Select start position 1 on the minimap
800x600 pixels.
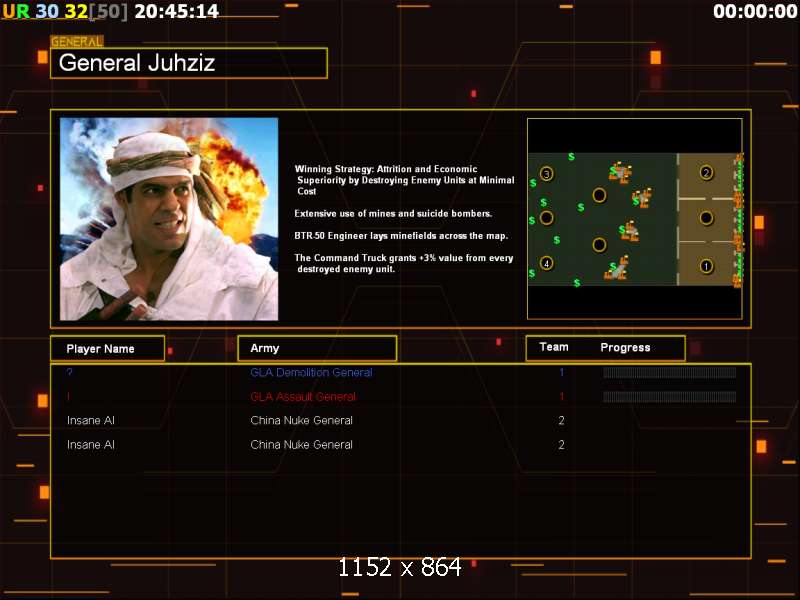point(706,266)
